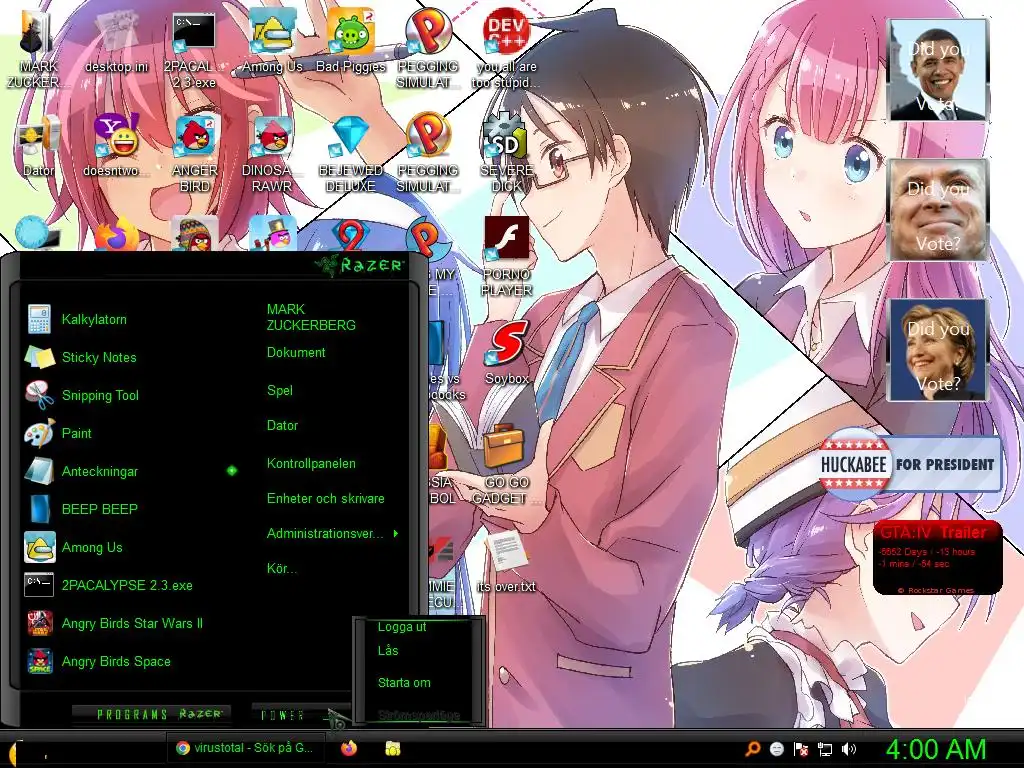Open Dator in the start menu
Viewport: 1024px width, 768px height.
[x=282, y=426]
